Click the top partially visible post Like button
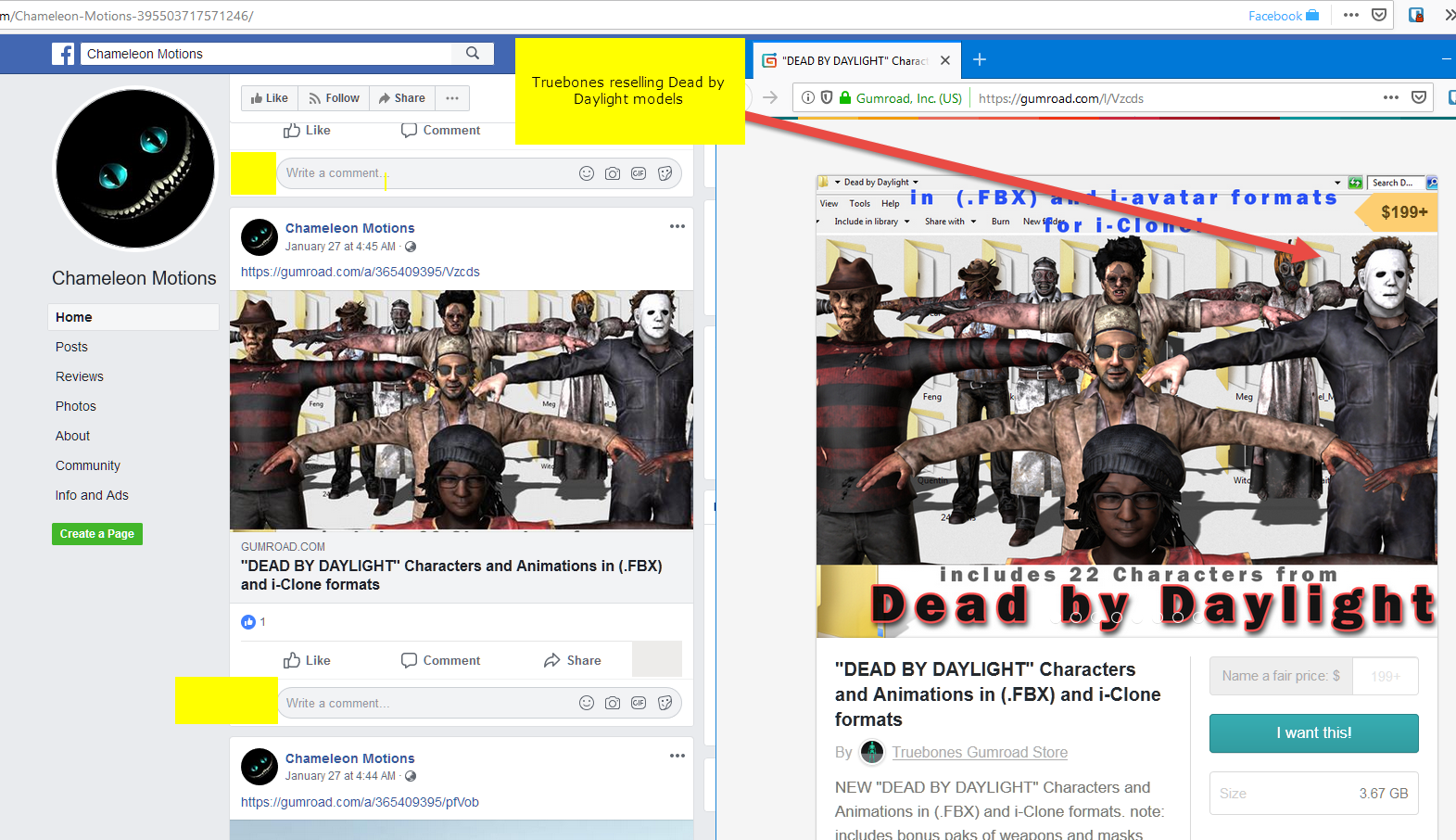This screenshot has width=1456, height=840. (307, 131)
